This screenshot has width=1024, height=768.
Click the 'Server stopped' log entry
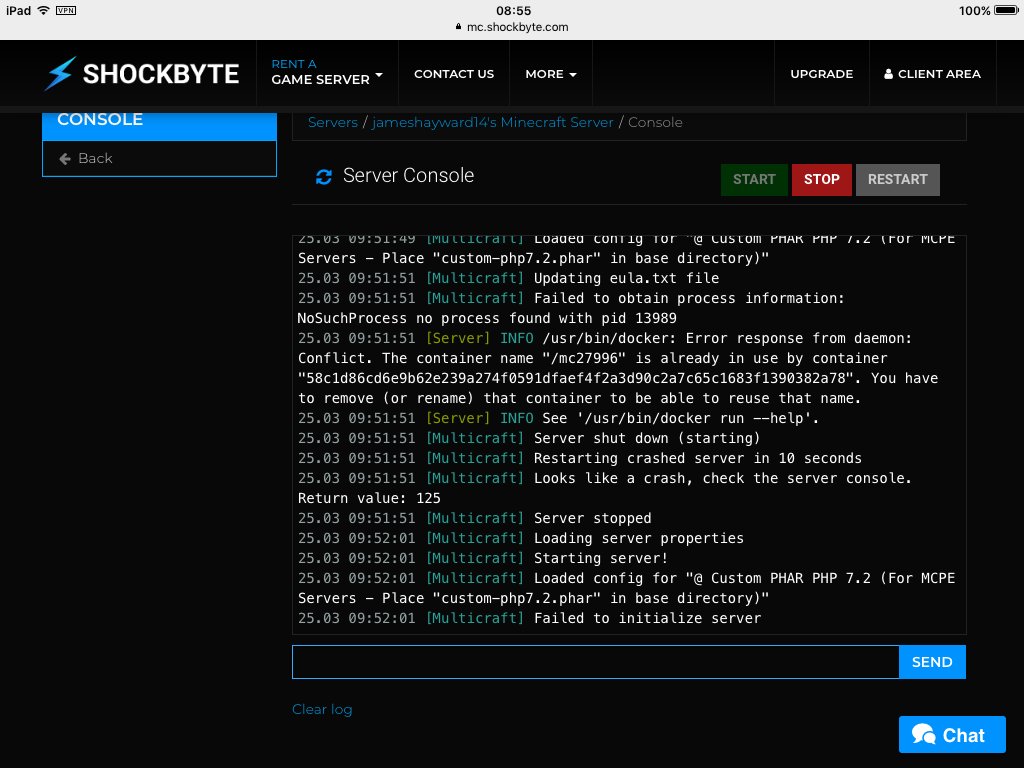tap(474, 518)
